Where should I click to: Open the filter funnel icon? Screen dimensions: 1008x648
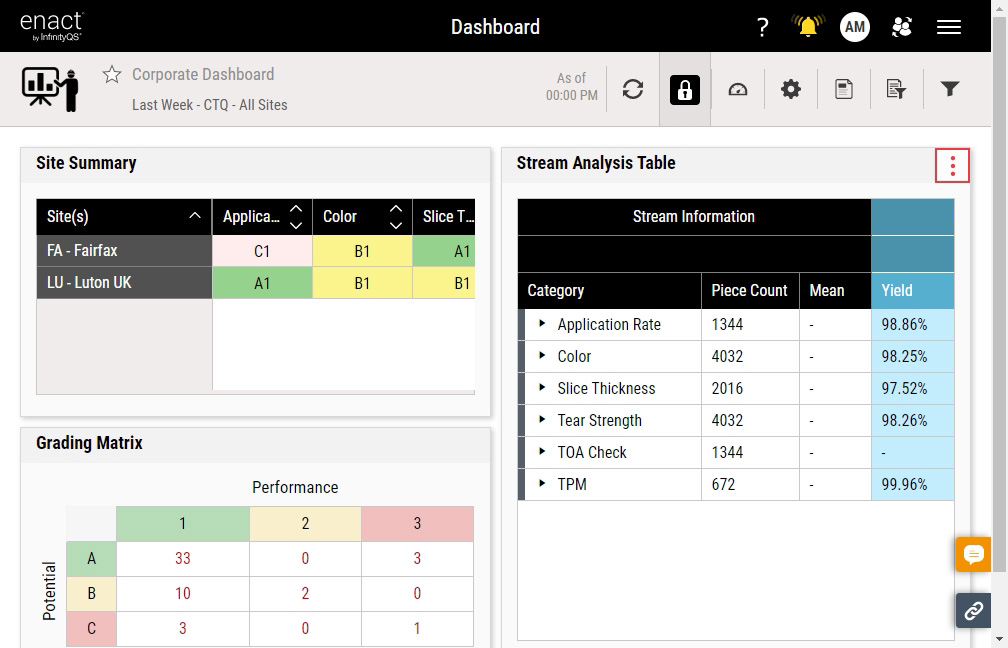coord(950,90)
